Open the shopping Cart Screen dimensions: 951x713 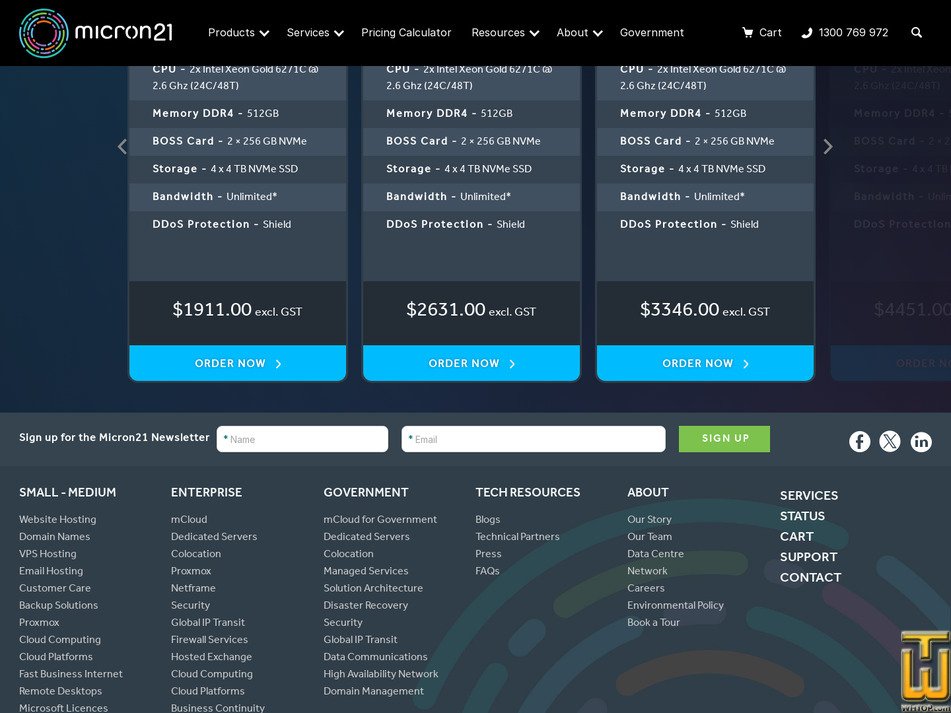762,32
